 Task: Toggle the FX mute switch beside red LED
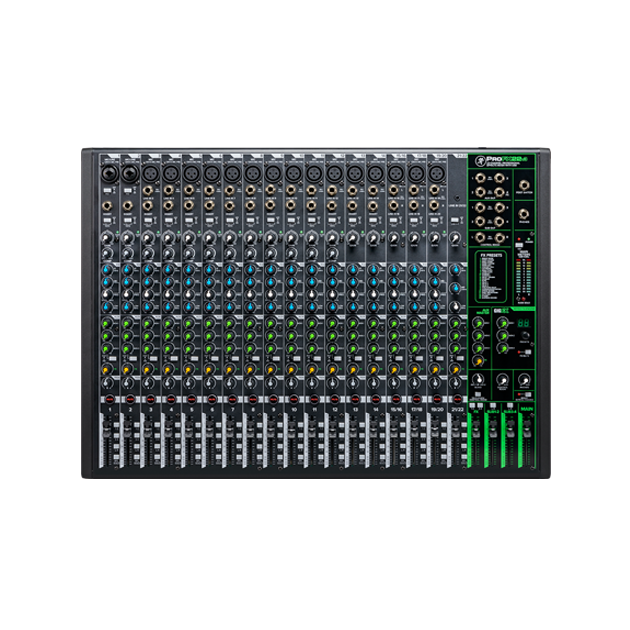point(528,352)
